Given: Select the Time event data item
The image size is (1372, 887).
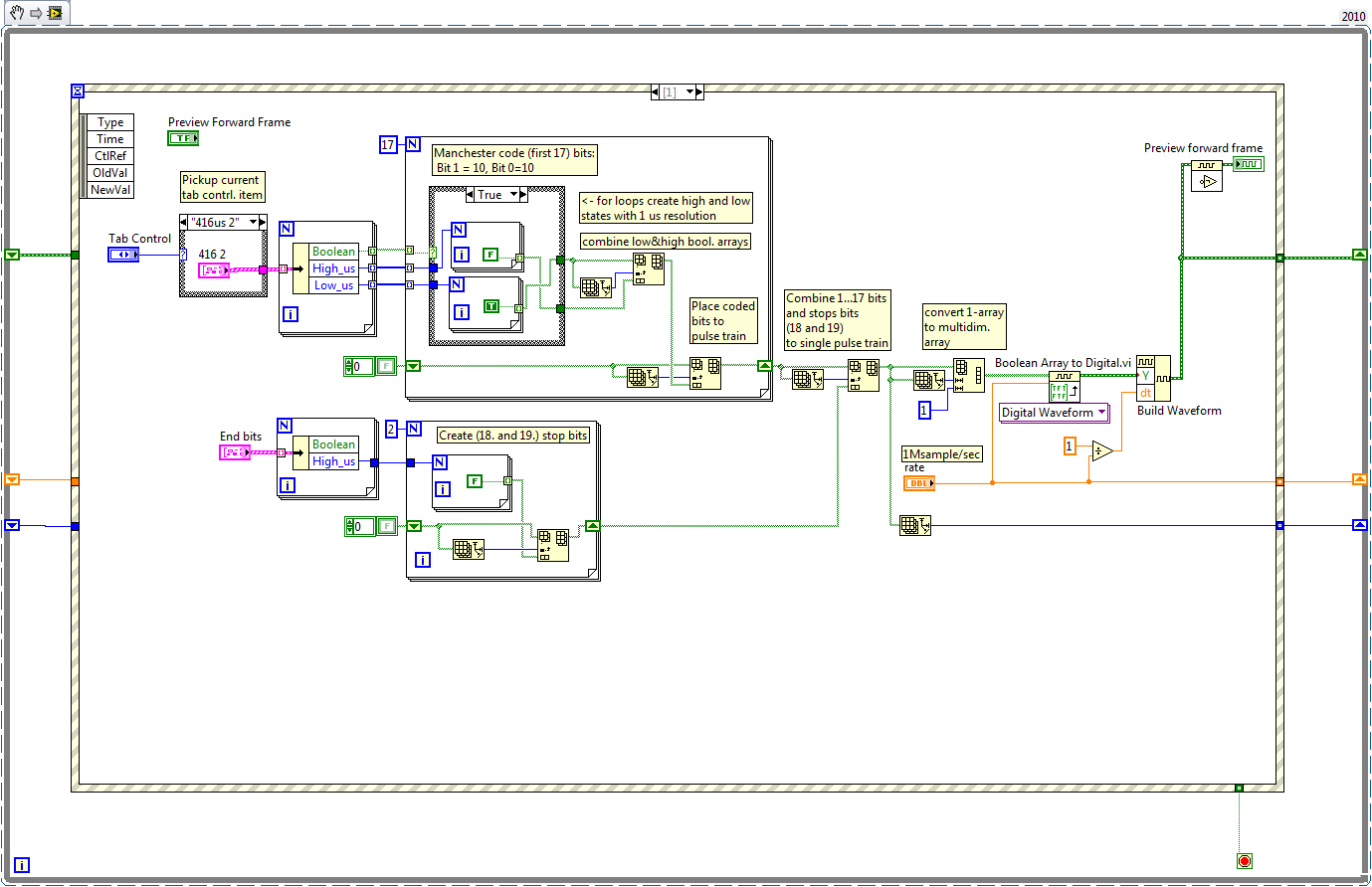Looking at the screenshot, I should click(x=110, y=139).
